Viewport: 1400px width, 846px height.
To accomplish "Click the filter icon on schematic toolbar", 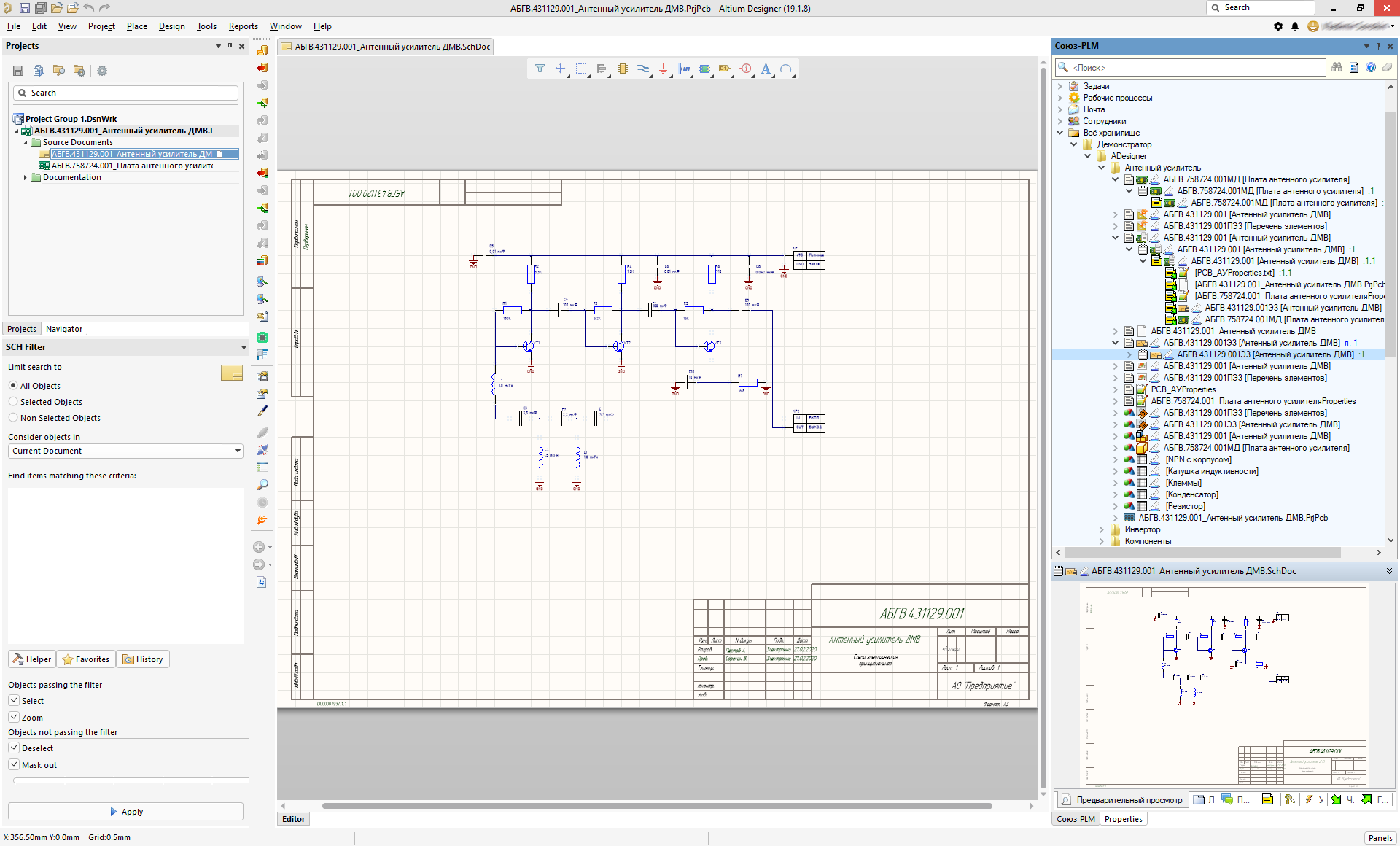I will (x=540, y=69).
